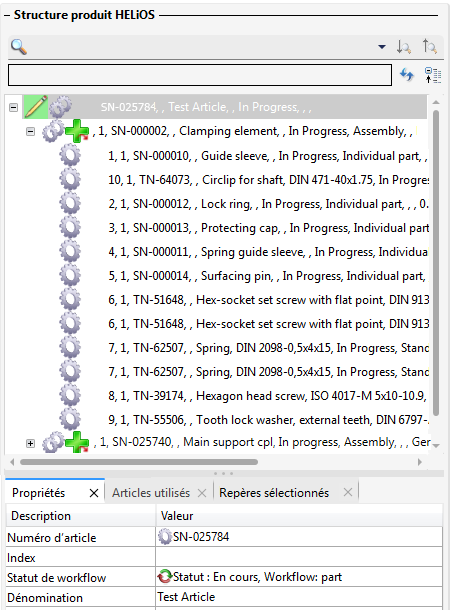Click the gear icon for Guide sleeve
The height and width of the screenshot is (610, 452).
[x=70, y=156]
